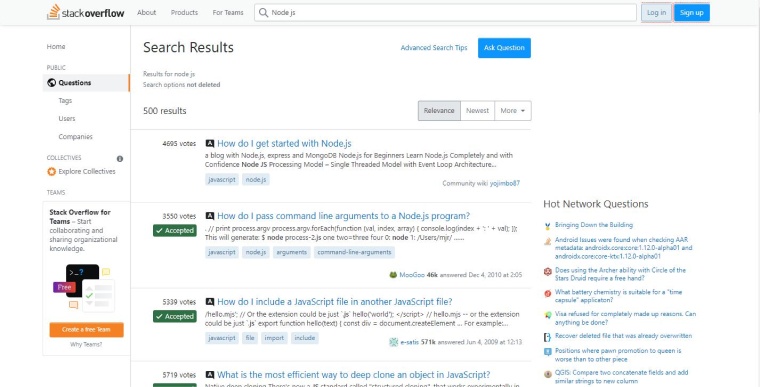Click the Ask Question button
This screenshot has height=387, width=760.
pos(504,48)
